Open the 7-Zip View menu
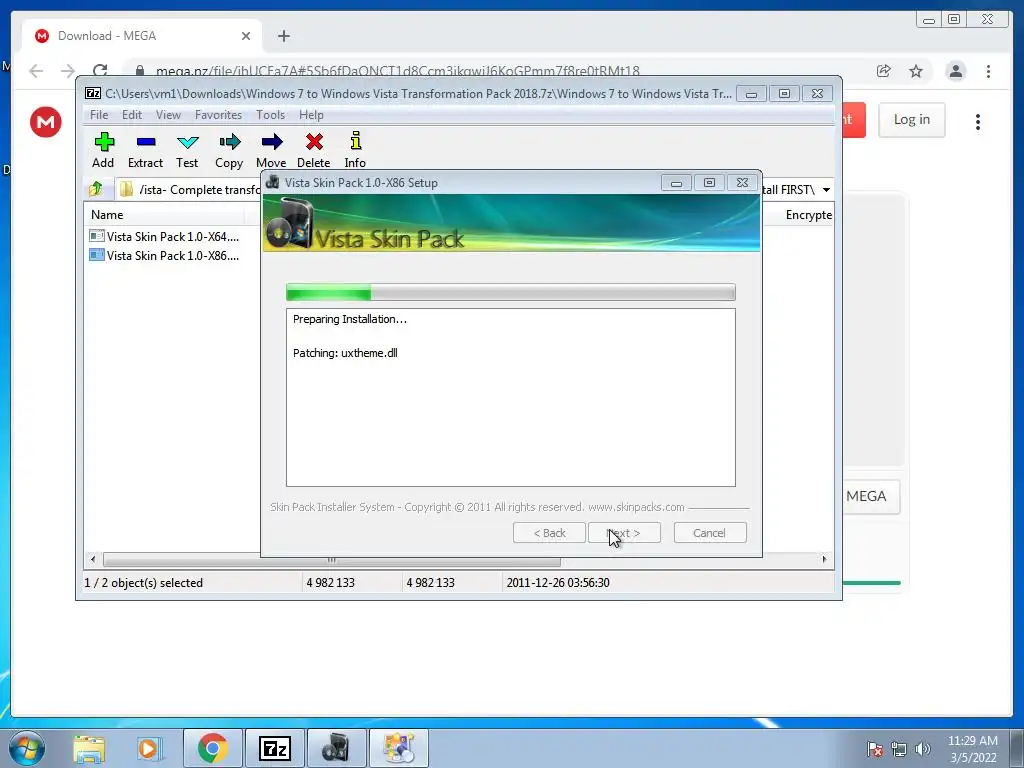This screenshot has width=1024, height=768. pyautogui.click(x=168, y=115)
